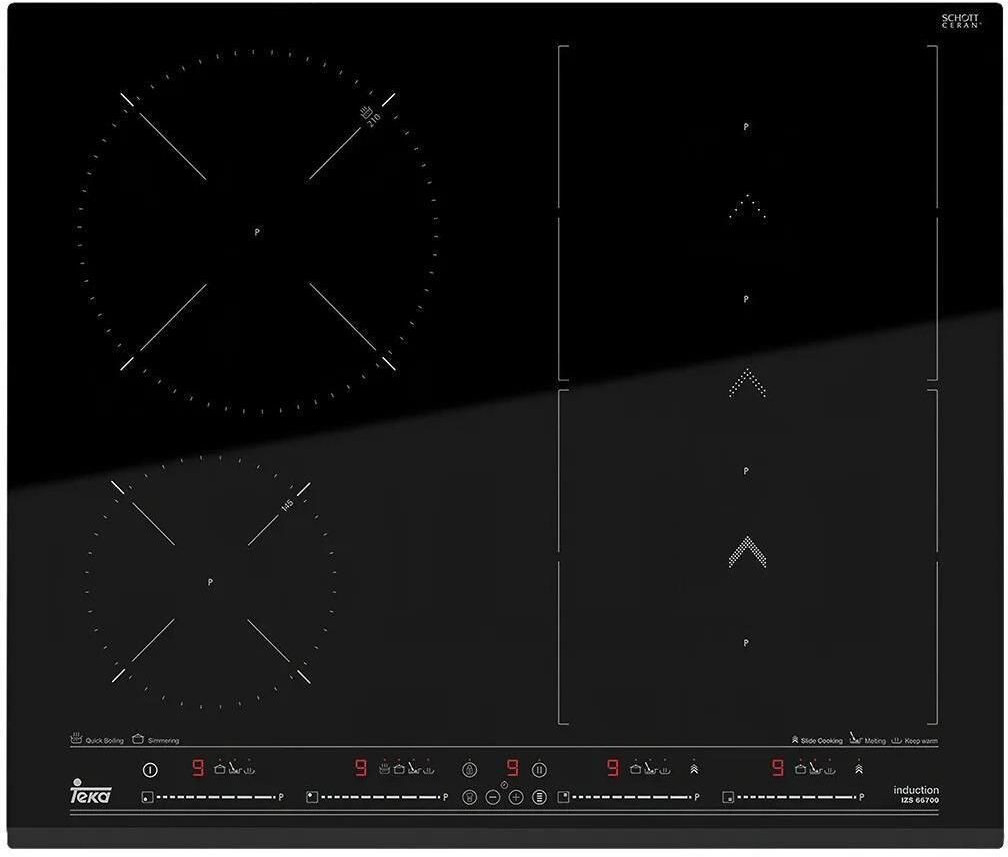
Task: Select the bottom-left zone selector square
Action: pos(147,798)
